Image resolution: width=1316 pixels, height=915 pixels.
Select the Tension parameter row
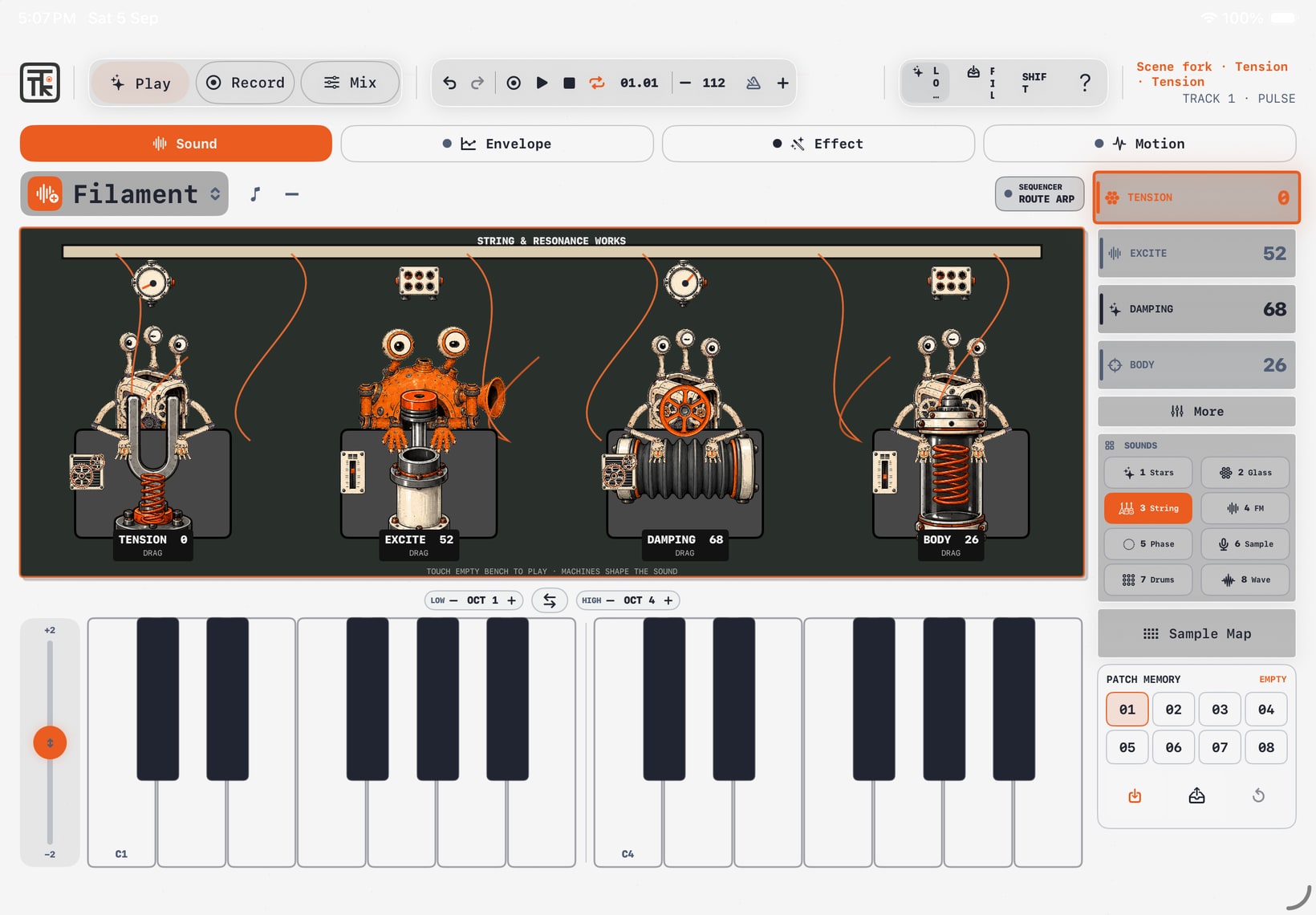pos(1196,197)
